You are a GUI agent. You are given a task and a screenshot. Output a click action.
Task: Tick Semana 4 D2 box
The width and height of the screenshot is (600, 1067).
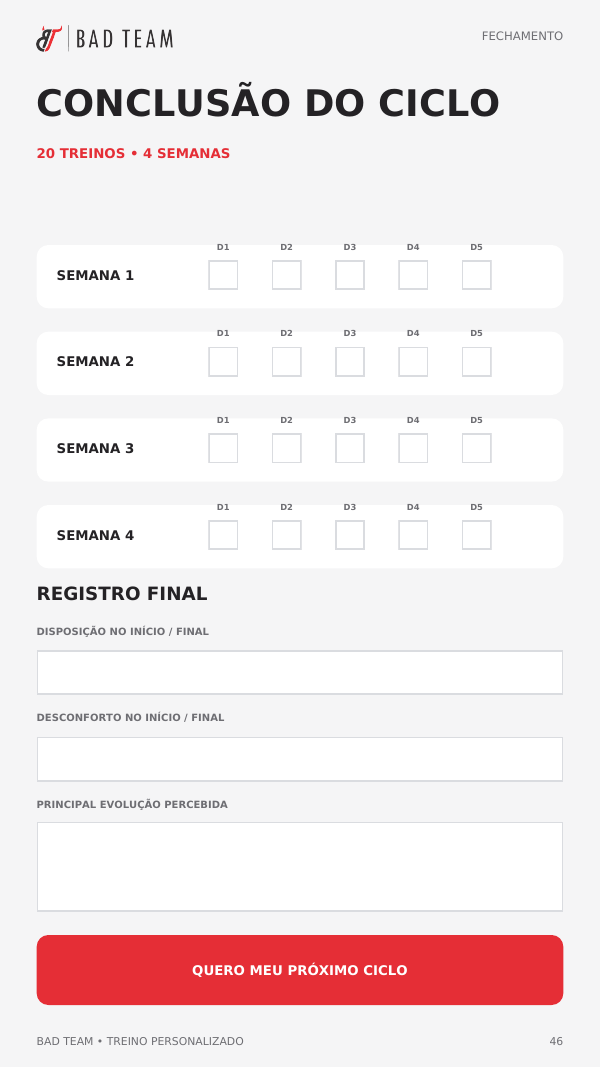[286, 535]
